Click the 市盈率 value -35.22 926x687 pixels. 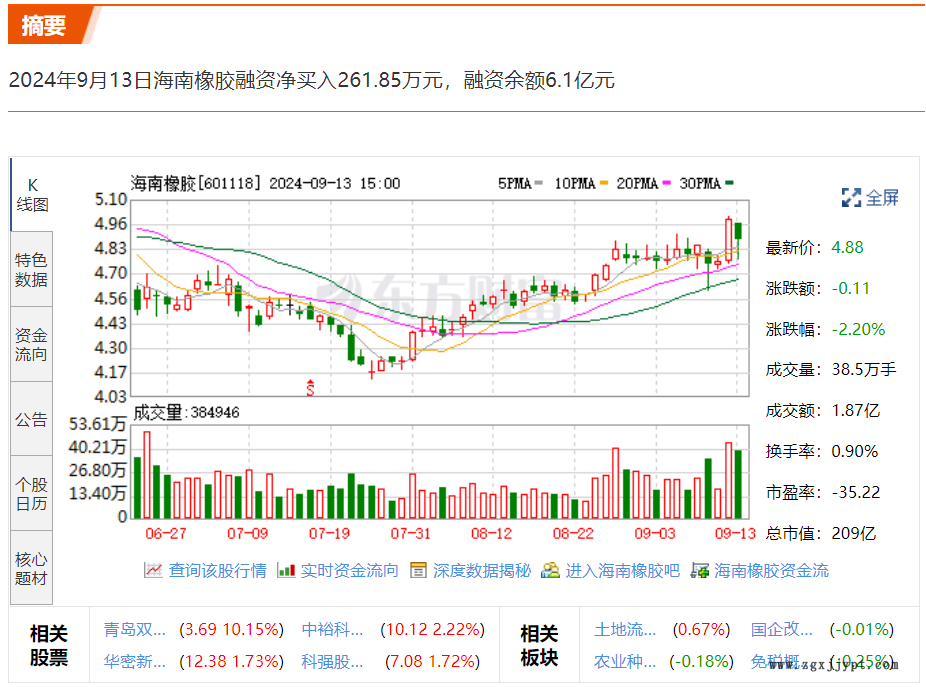click(856, 492)
